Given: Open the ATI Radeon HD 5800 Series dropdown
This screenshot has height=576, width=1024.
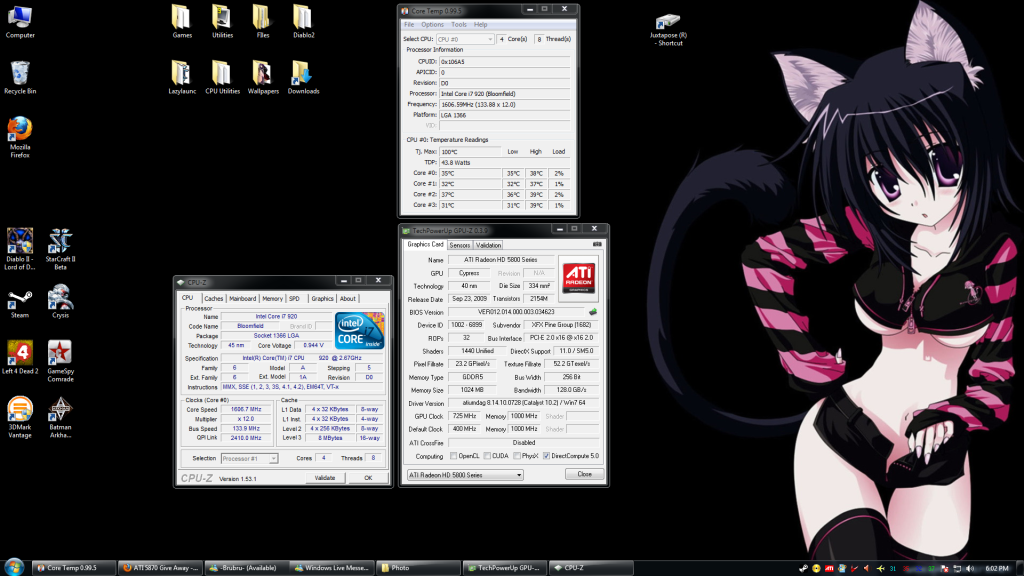Looking at the screenshot, I should (x=465, y=475).
